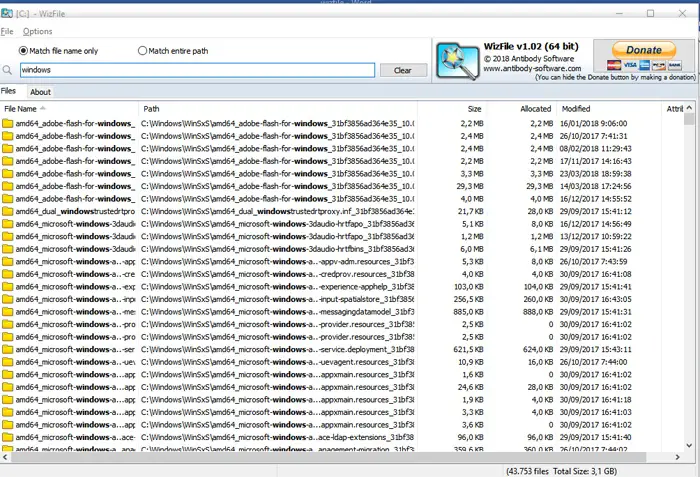Image resolution: width=700 pixels, height=477 pixels.
Task: Select the input-spatialstore path entry
Action: [278, 299]
